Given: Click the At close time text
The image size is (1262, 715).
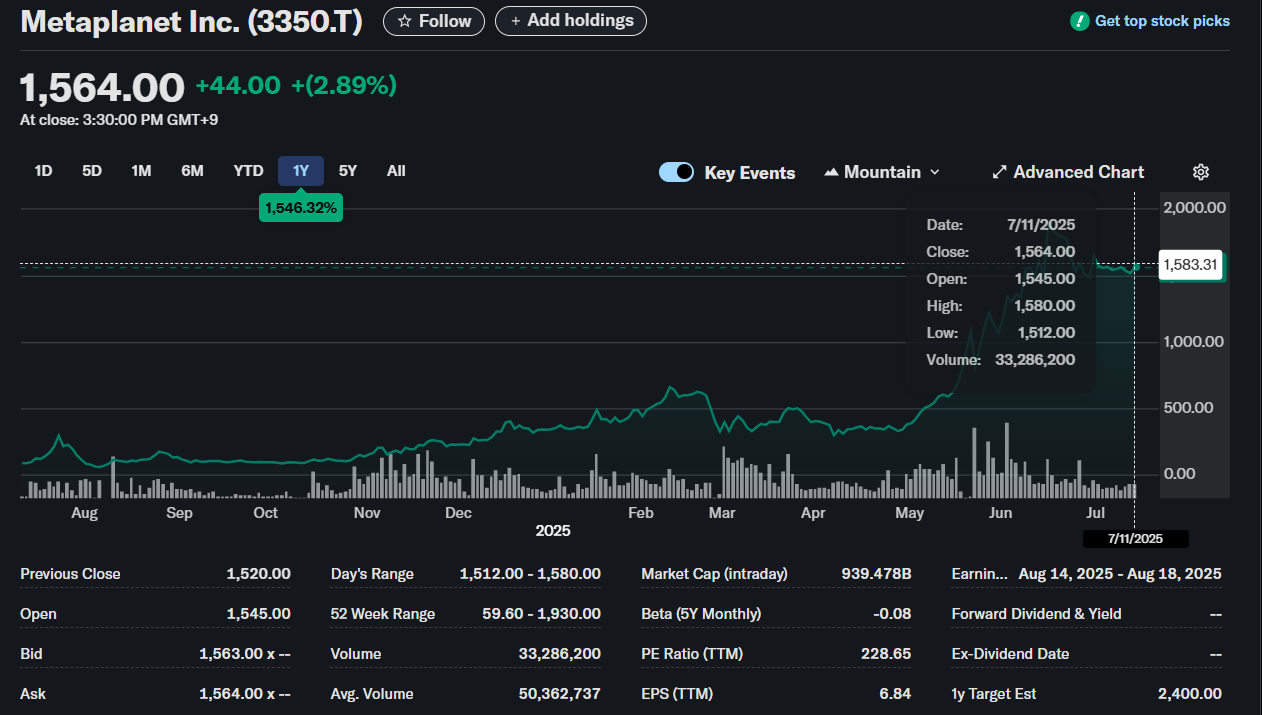Looking at the screenshot, I should [x=119, y=120].
